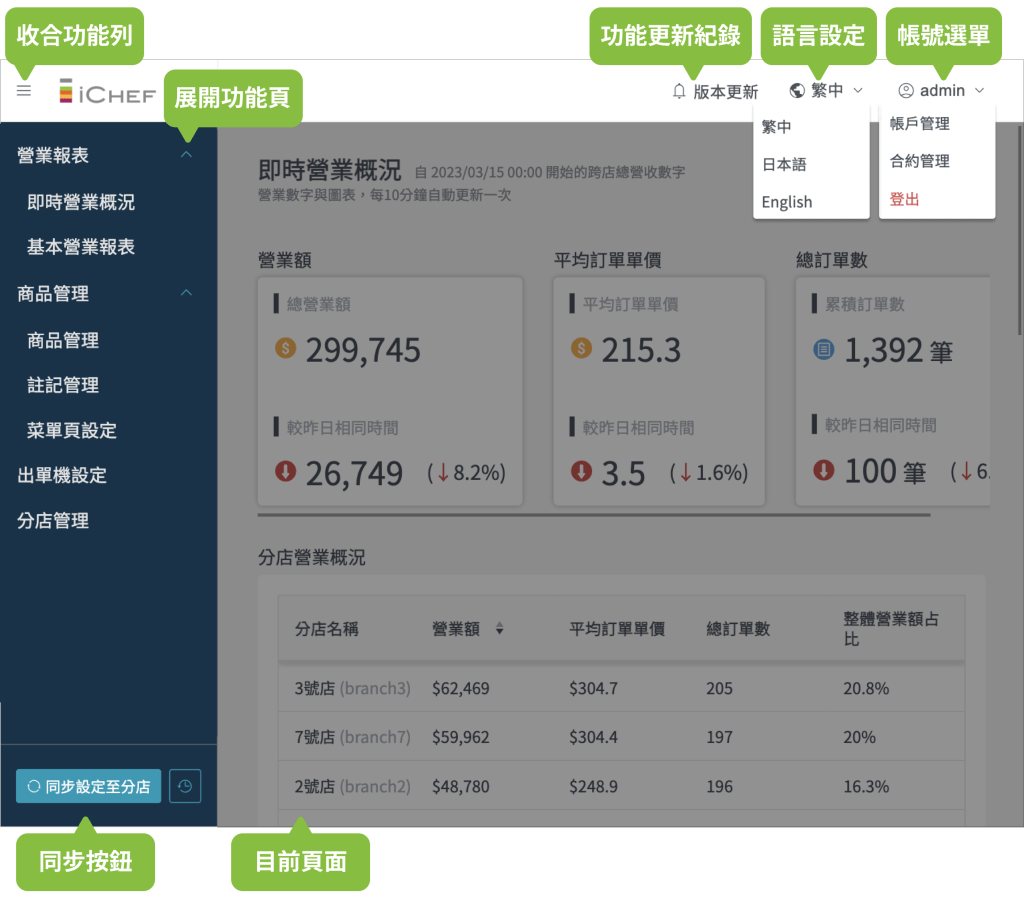This screenshot has height=905, width=1024.
Task: Collapse the 營業報表 section chevron
Action: [186, 155]
